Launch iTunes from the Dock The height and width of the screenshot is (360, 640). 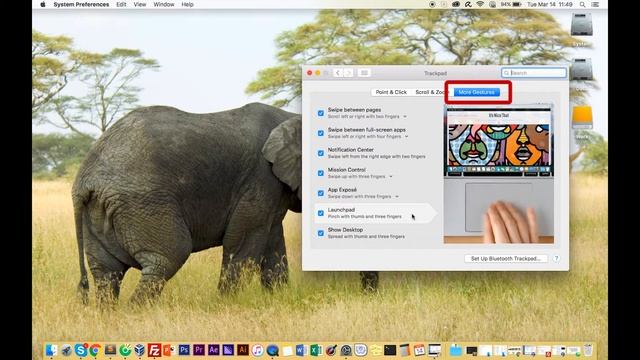tap(258, 350)
